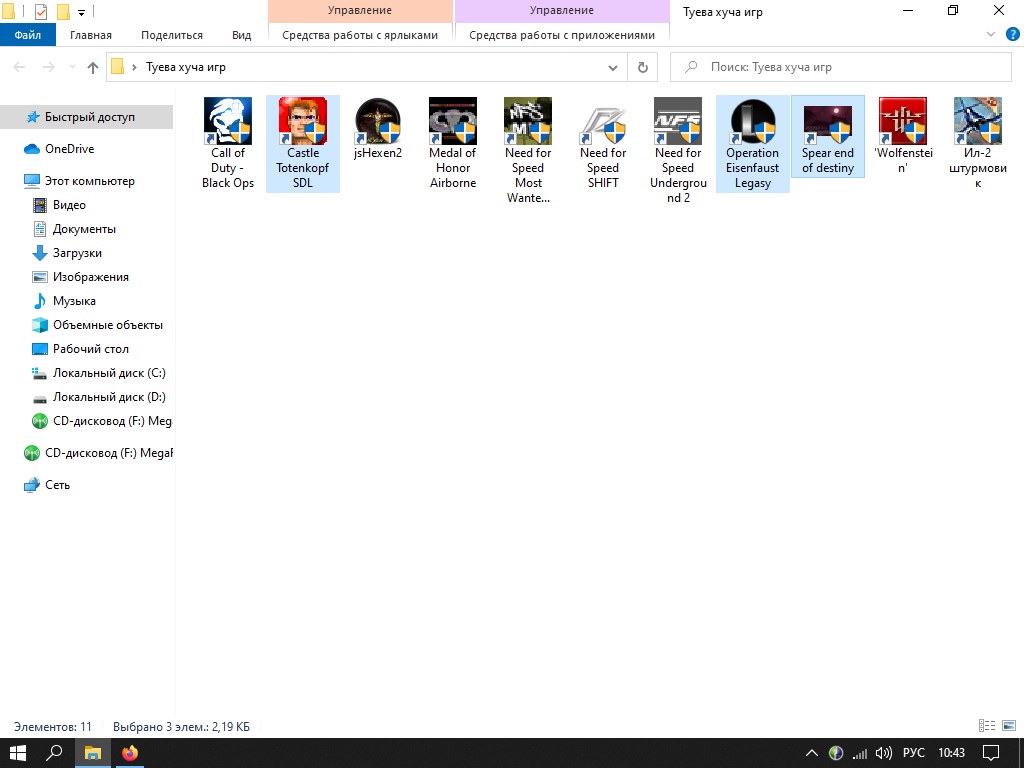Select the Need for Speed SHIFT shortcut
The height and width of the screenshot is (768, 1024).
click(603, 144)
